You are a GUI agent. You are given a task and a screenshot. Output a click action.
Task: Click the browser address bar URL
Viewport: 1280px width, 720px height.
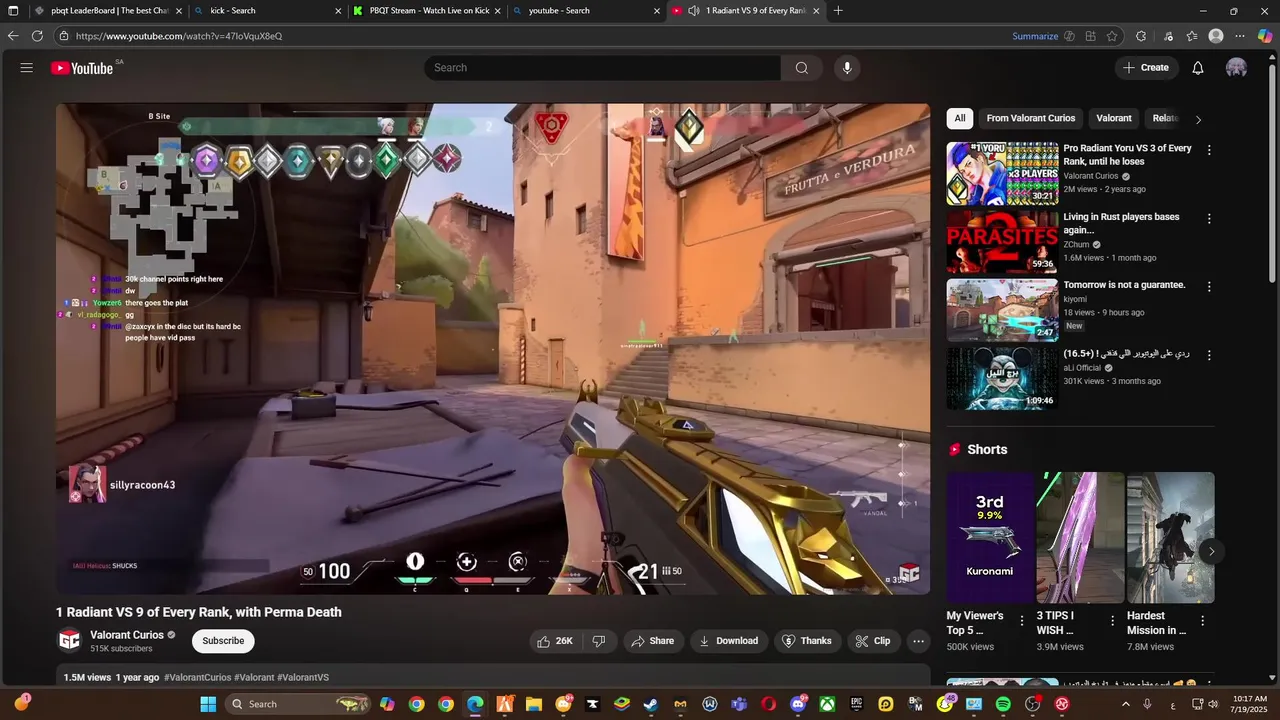pos(179,36)
